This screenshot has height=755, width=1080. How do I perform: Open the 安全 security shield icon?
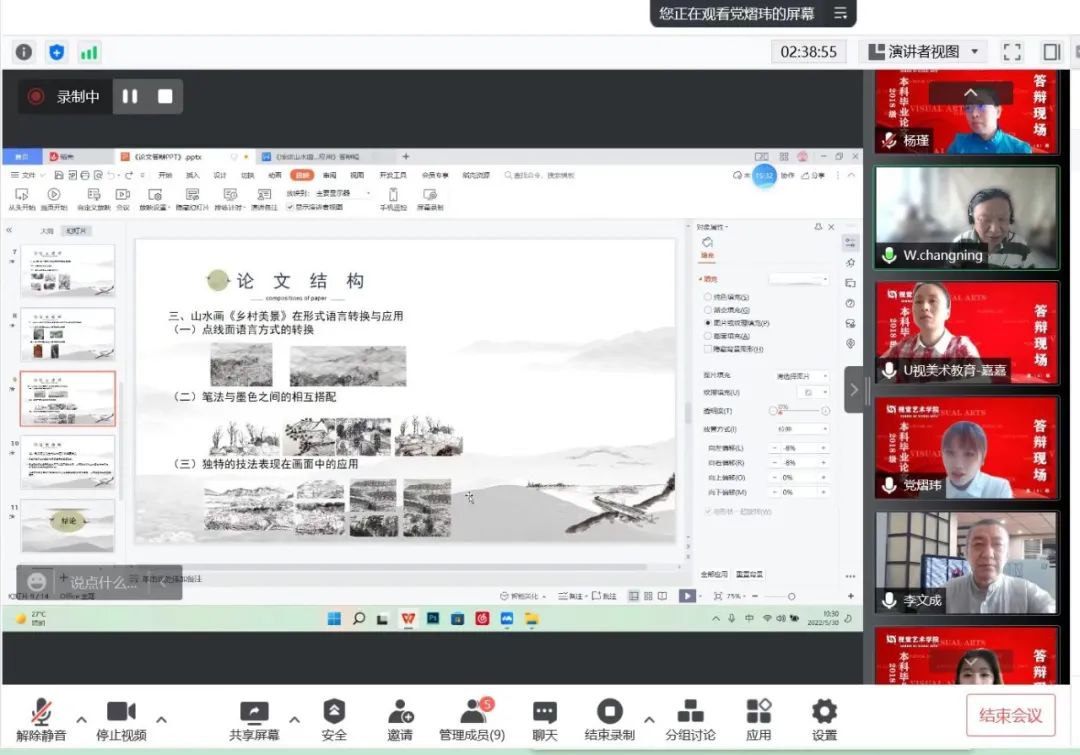click(334, 712)
